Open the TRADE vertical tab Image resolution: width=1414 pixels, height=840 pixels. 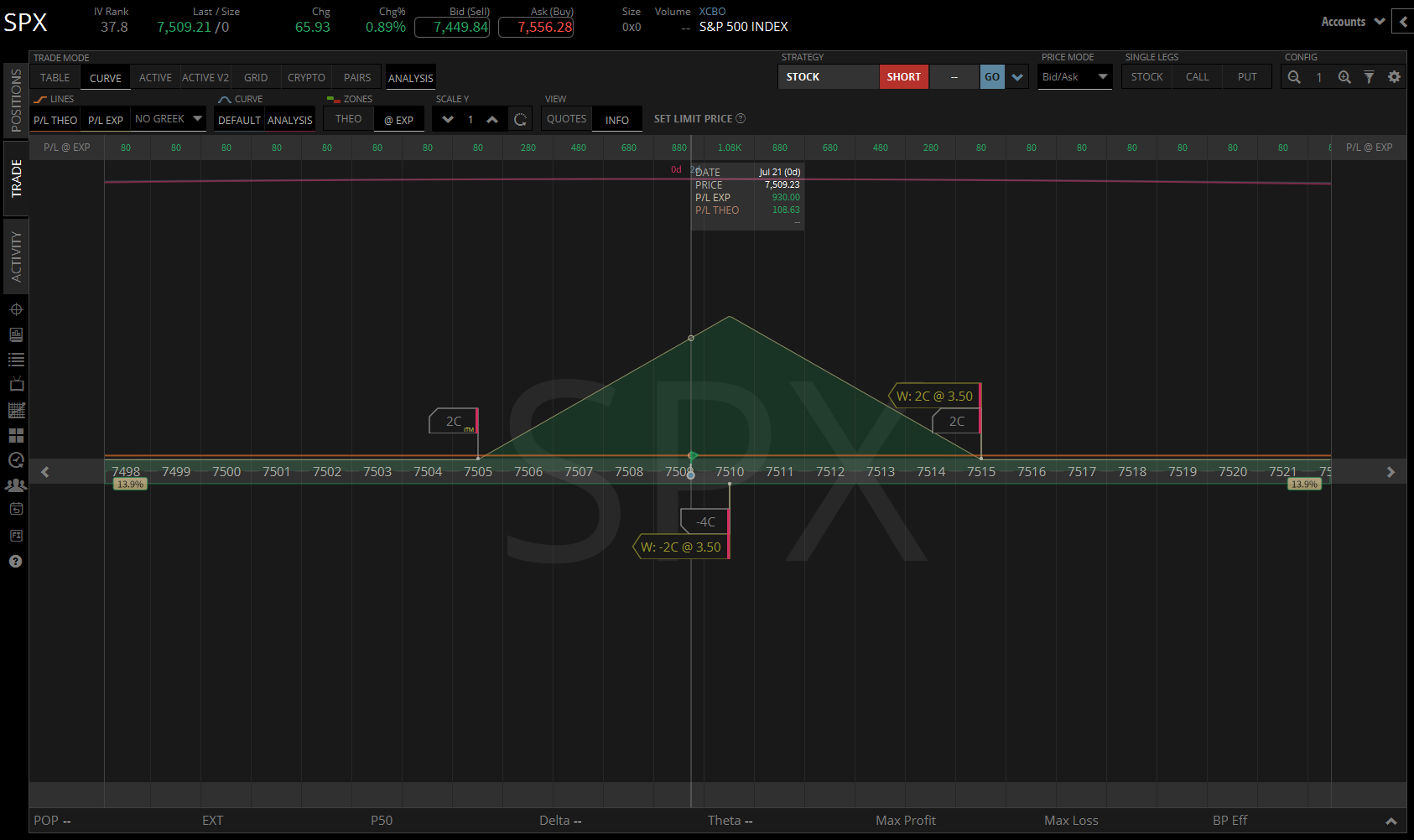pos(16,179)
